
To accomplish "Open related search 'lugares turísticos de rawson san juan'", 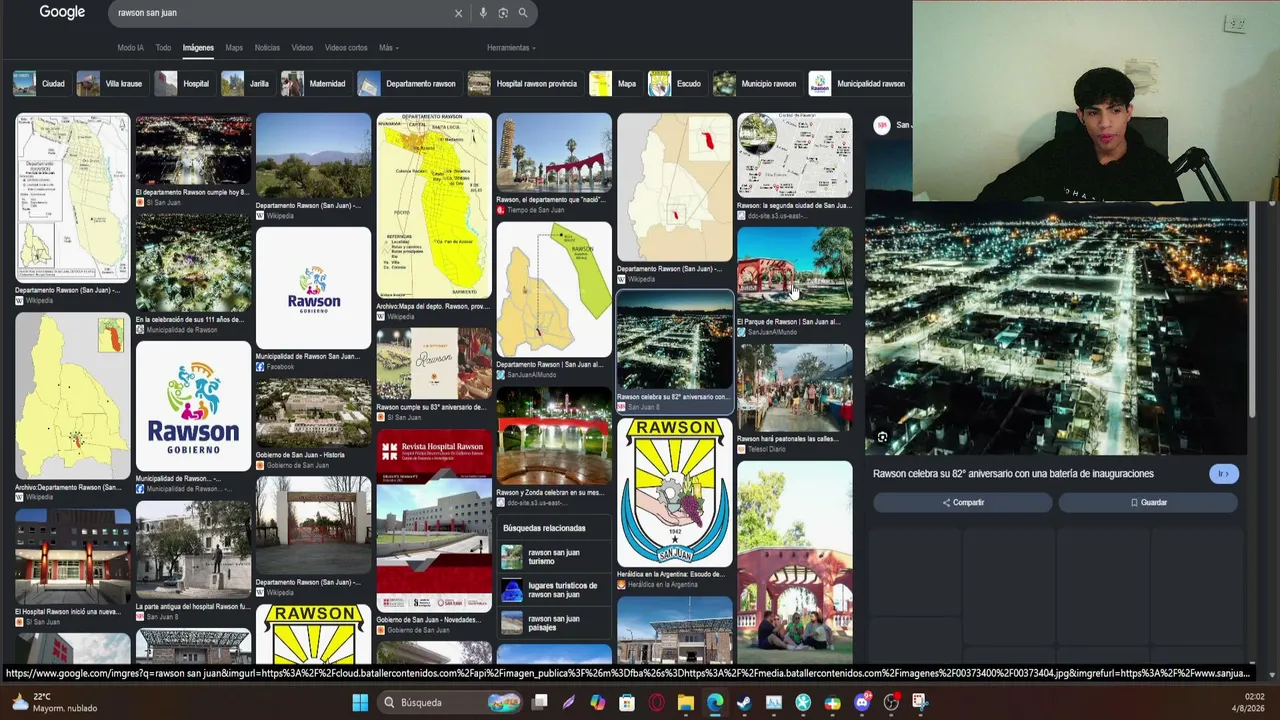I will [554, 590].
